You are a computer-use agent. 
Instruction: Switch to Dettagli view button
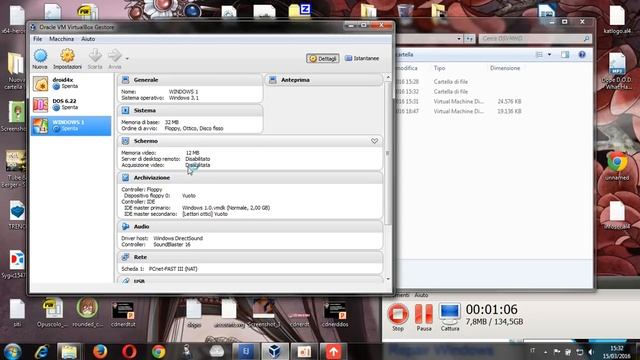pos(322,58)
